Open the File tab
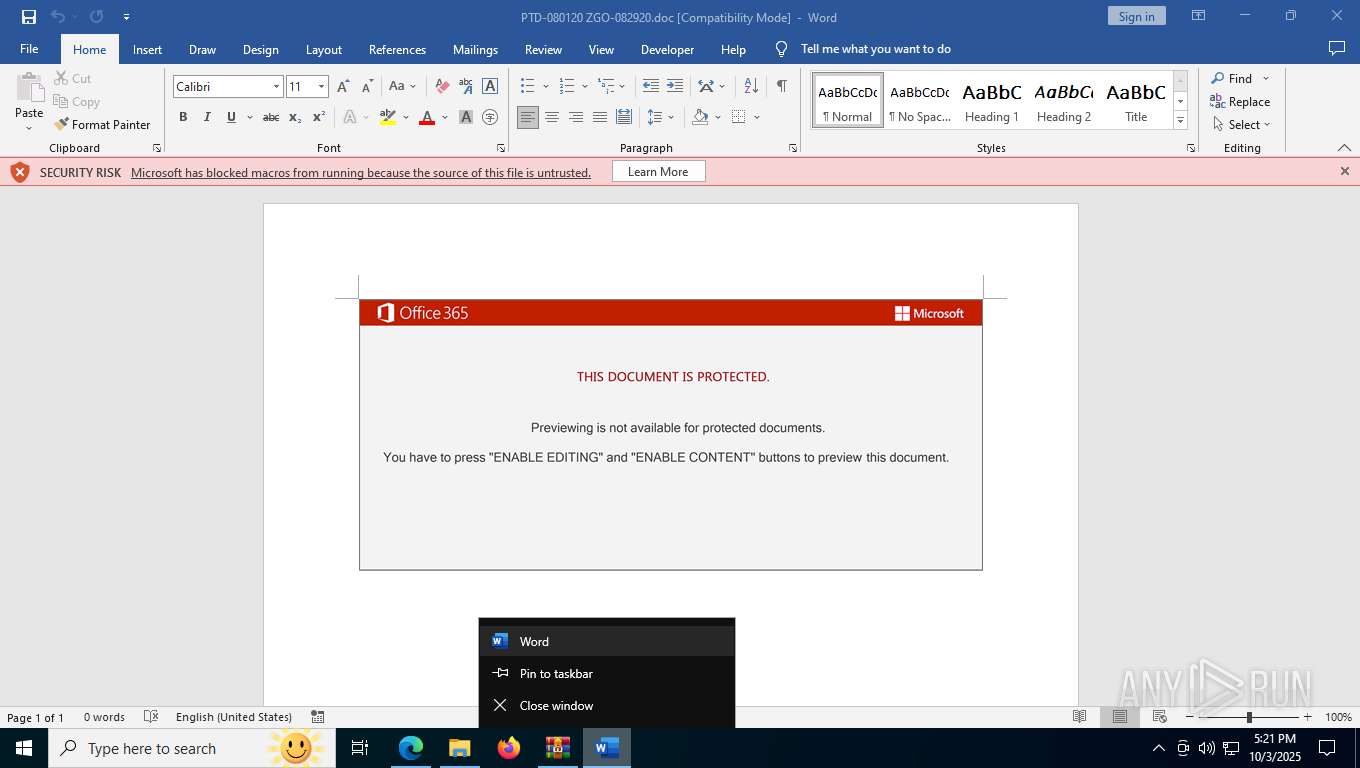Screen dimensions: 1360x768 [29, 49]
